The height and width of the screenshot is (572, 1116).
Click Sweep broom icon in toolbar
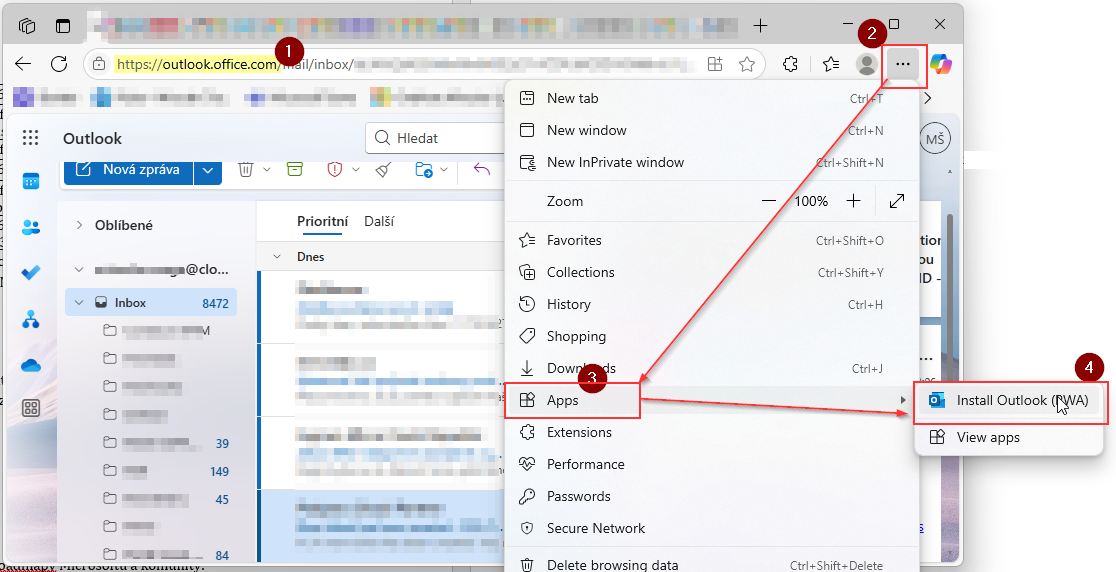click(x=384, y=169)
